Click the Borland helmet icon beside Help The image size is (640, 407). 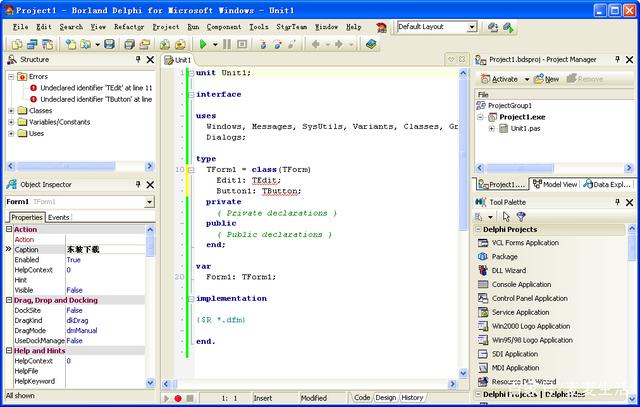coord(382,27)
